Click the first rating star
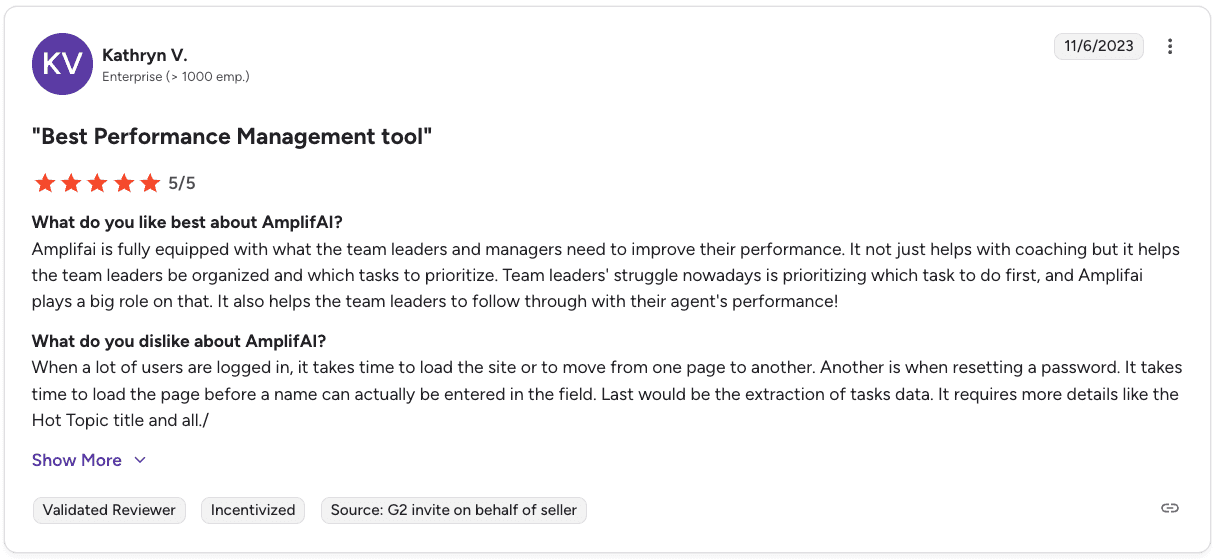1218x559 pixels. coord(44,183)
